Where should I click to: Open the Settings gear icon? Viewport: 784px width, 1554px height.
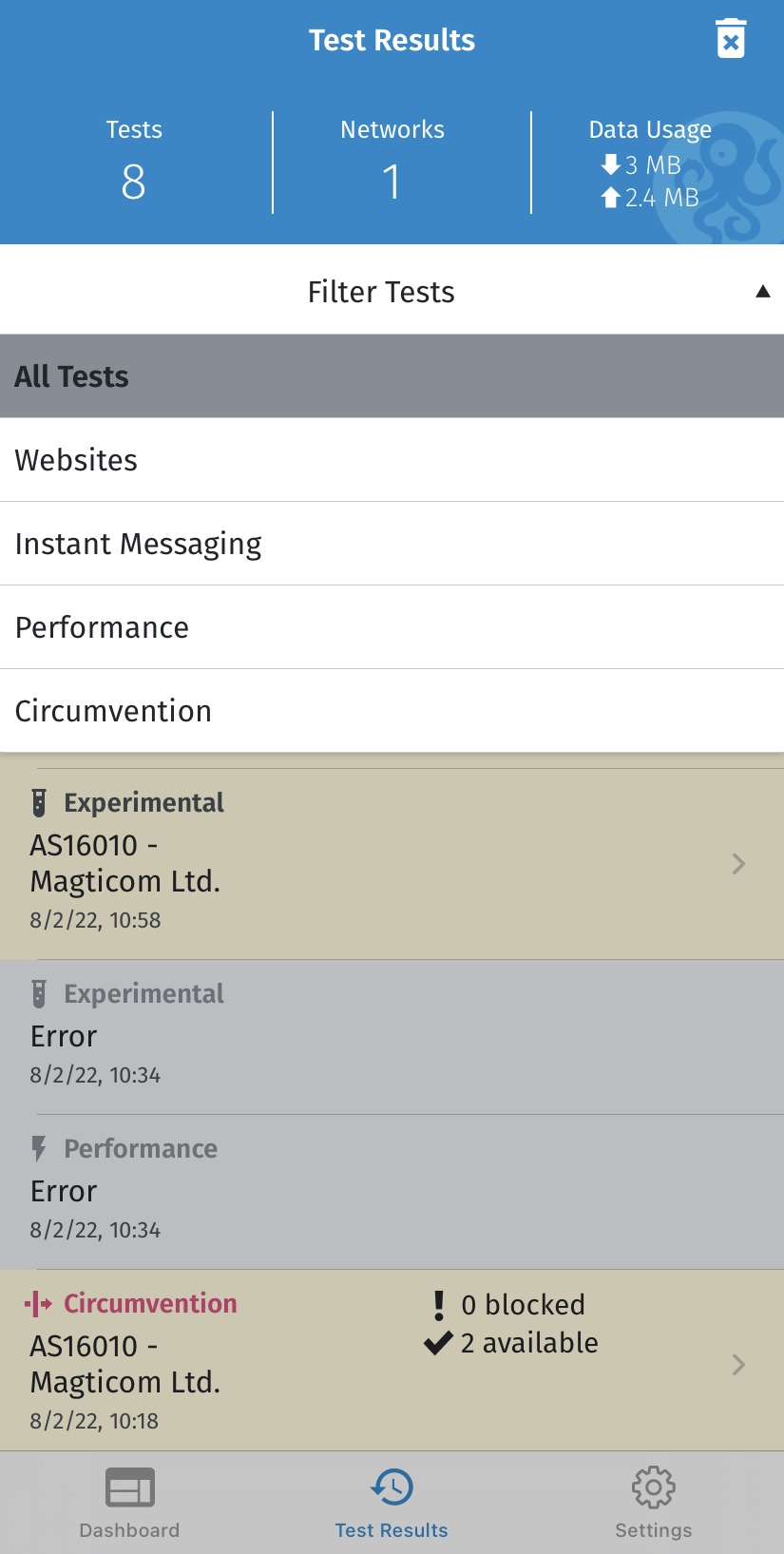pyautogui.click(x=653, y=1488)
